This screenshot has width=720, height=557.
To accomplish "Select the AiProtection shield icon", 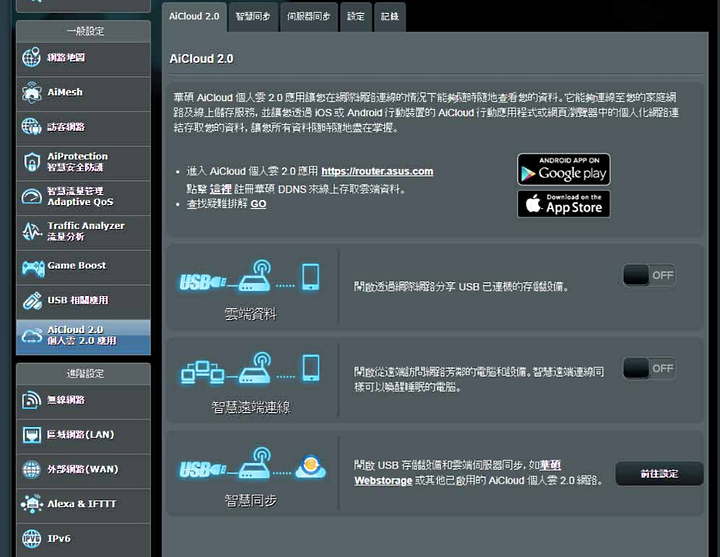I will (31, 162).
